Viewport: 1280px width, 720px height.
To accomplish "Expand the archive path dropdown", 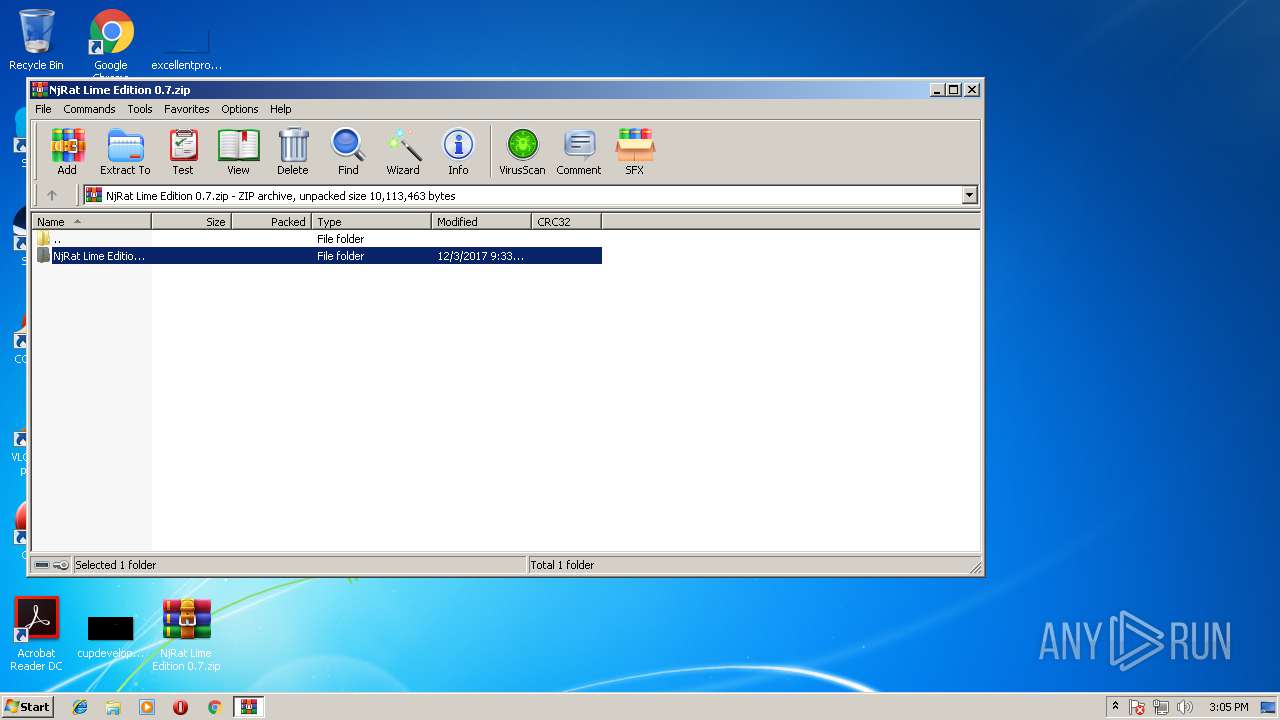I will coord(969,196).
